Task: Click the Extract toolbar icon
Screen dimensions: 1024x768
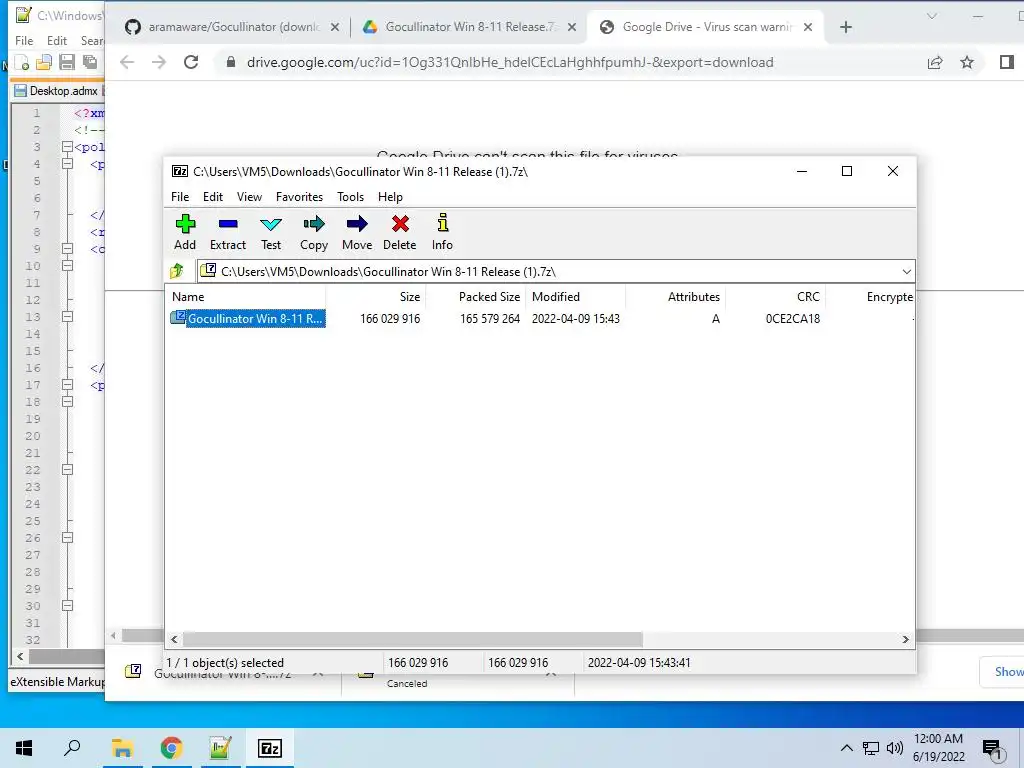Action: click(227, 232)
